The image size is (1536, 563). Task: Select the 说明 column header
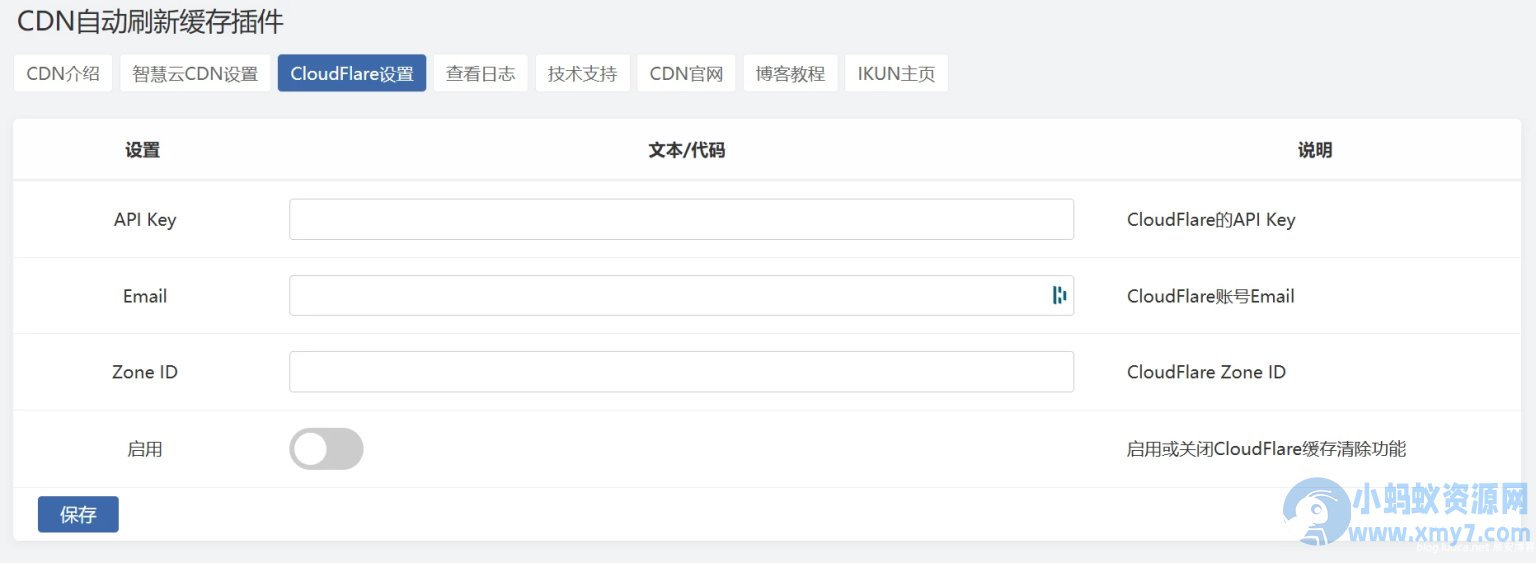point(1315,150)
